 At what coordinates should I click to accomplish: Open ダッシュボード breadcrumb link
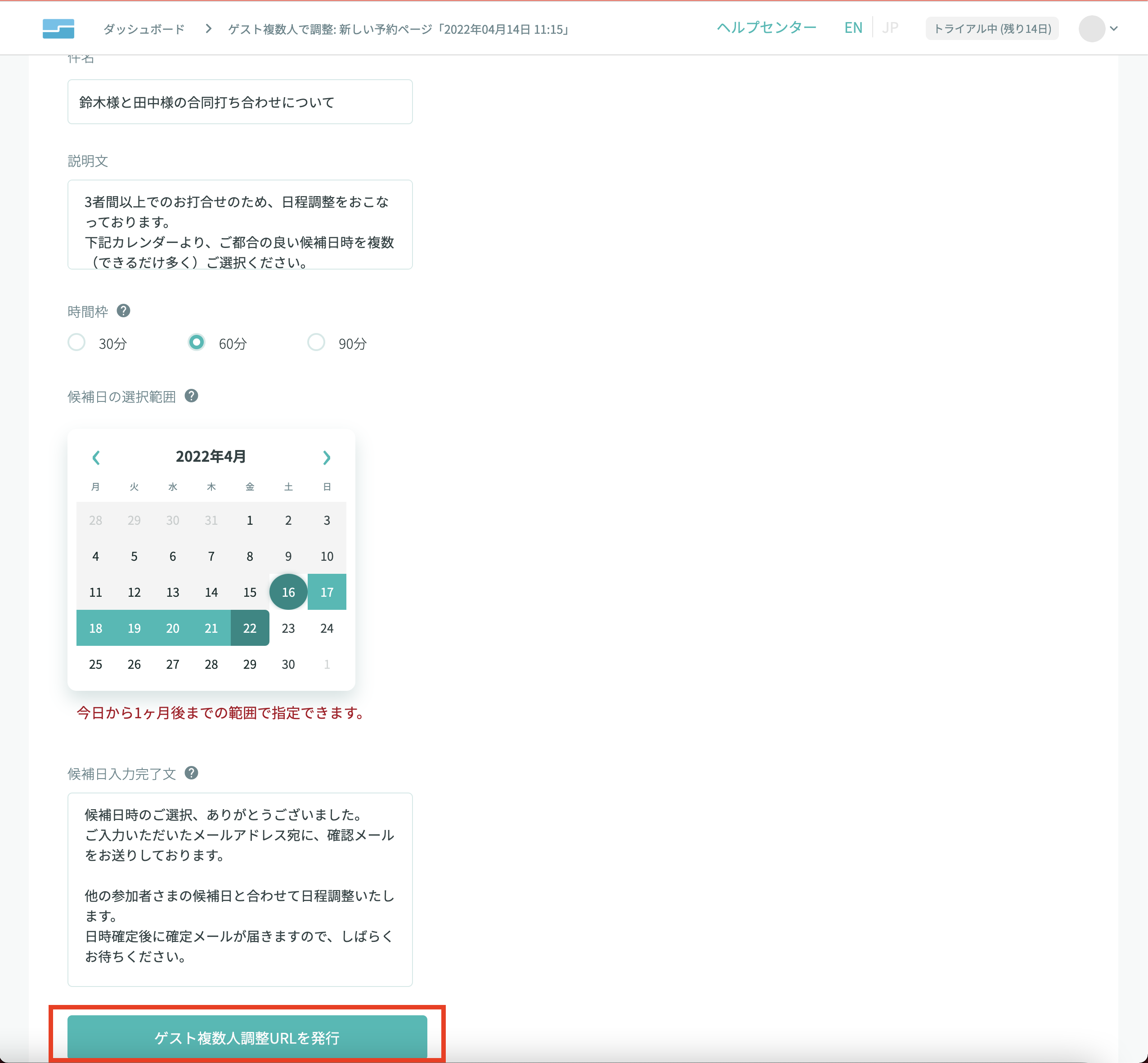pyautogui.click(x=143, y=29)
